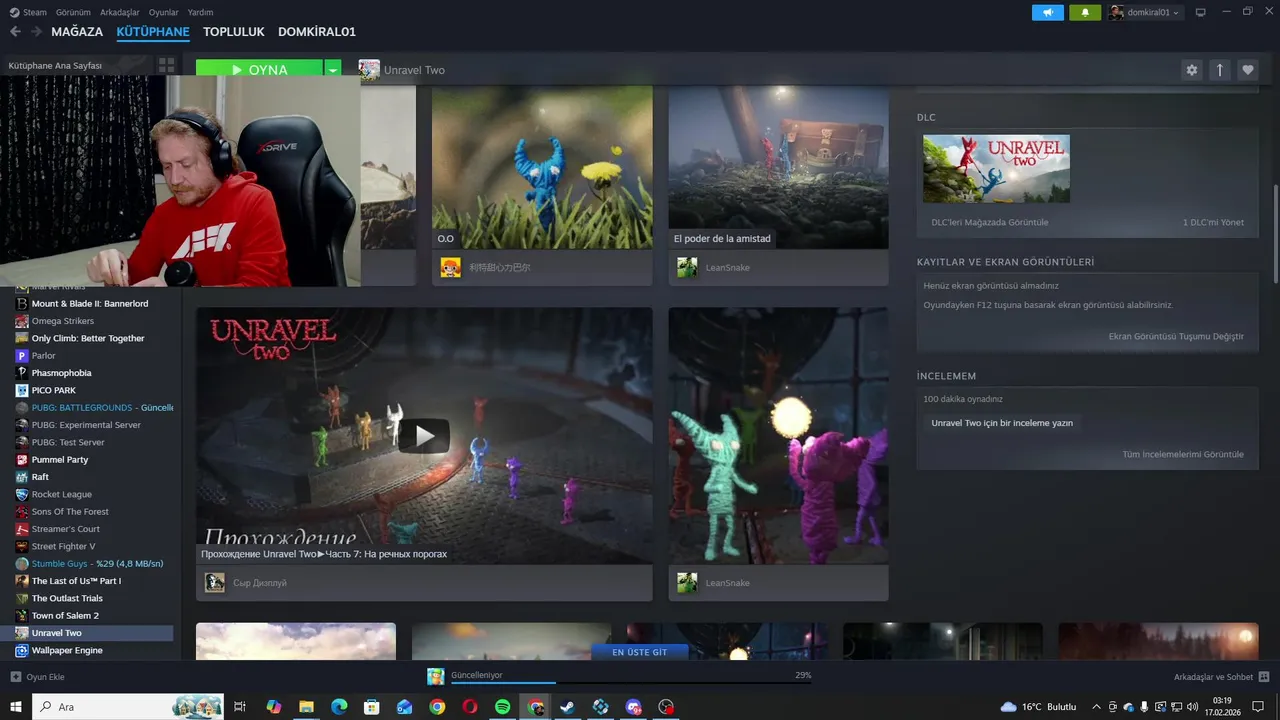Open the Yardım menu

tap(200, 12)
